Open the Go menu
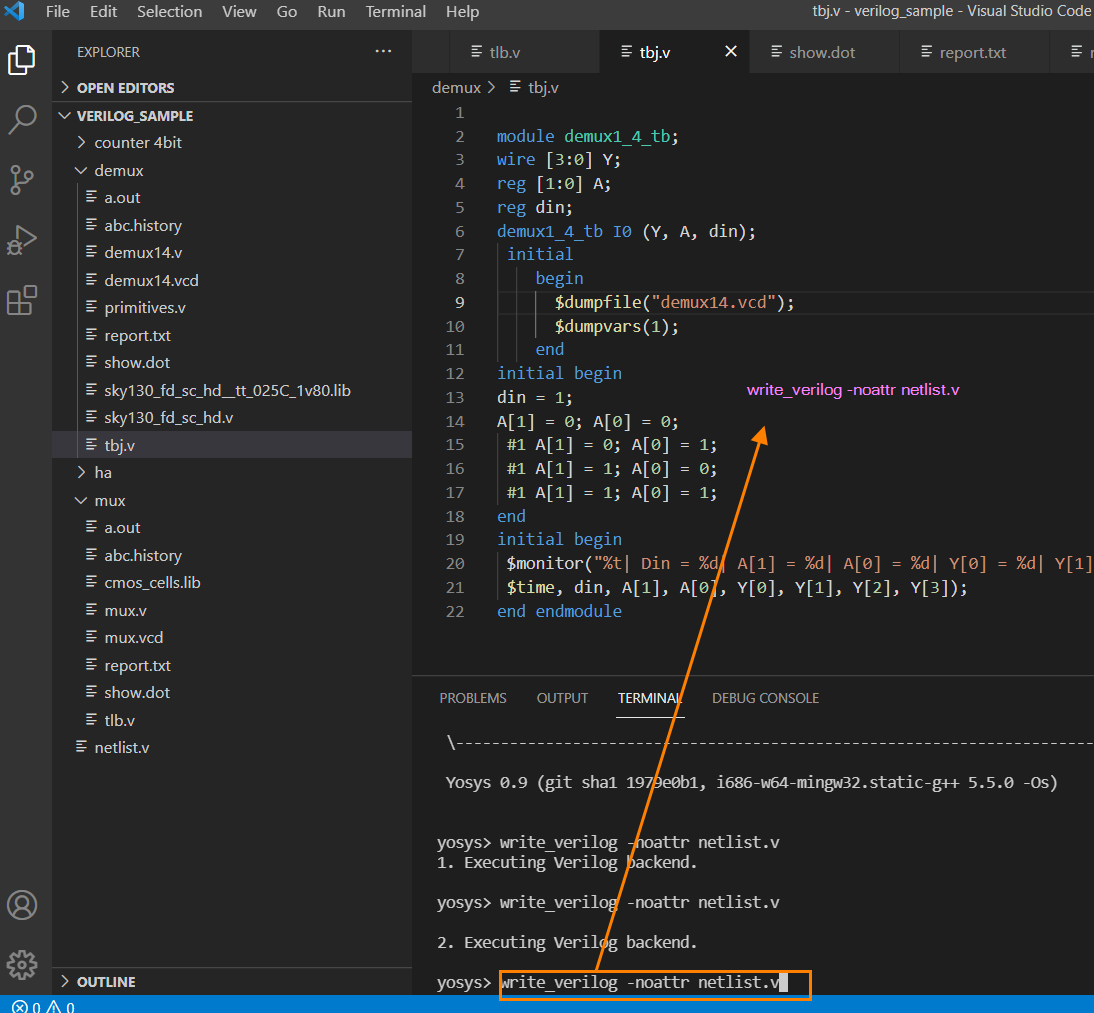This screenshot has width=1094, height=1013. (x=287, y=12)
